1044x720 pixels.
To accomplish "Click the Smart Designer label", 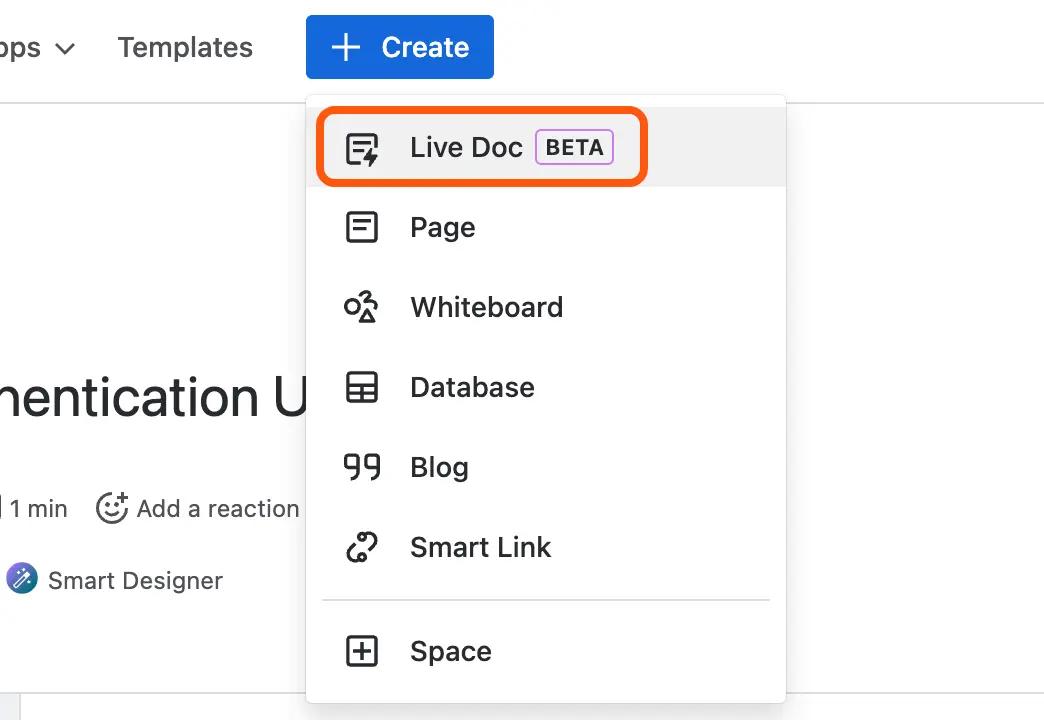I will (135, 580).
